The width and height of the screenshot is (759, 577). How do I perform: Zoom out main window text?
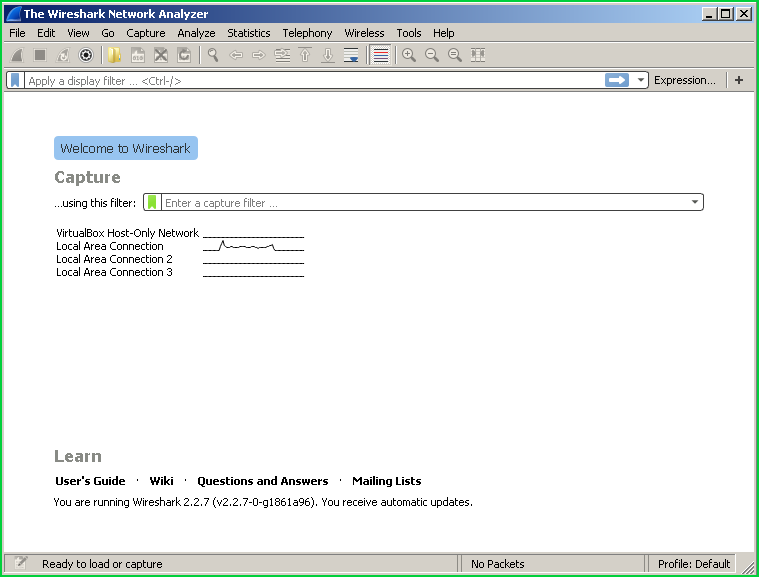point(432,55)
